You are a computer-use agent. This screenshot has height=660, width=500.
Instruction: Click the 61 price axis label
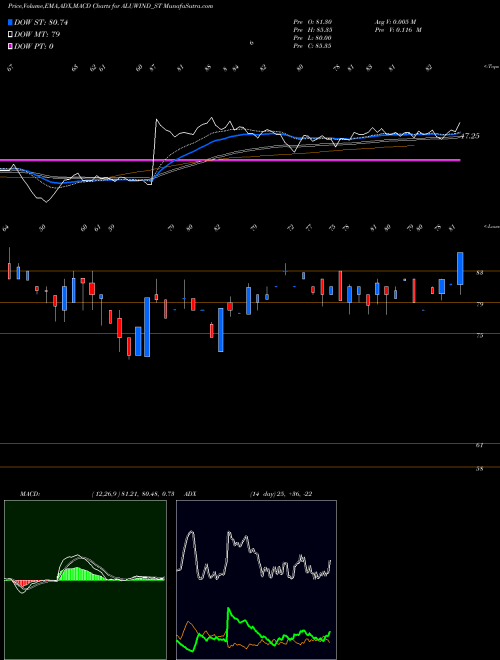479,445
